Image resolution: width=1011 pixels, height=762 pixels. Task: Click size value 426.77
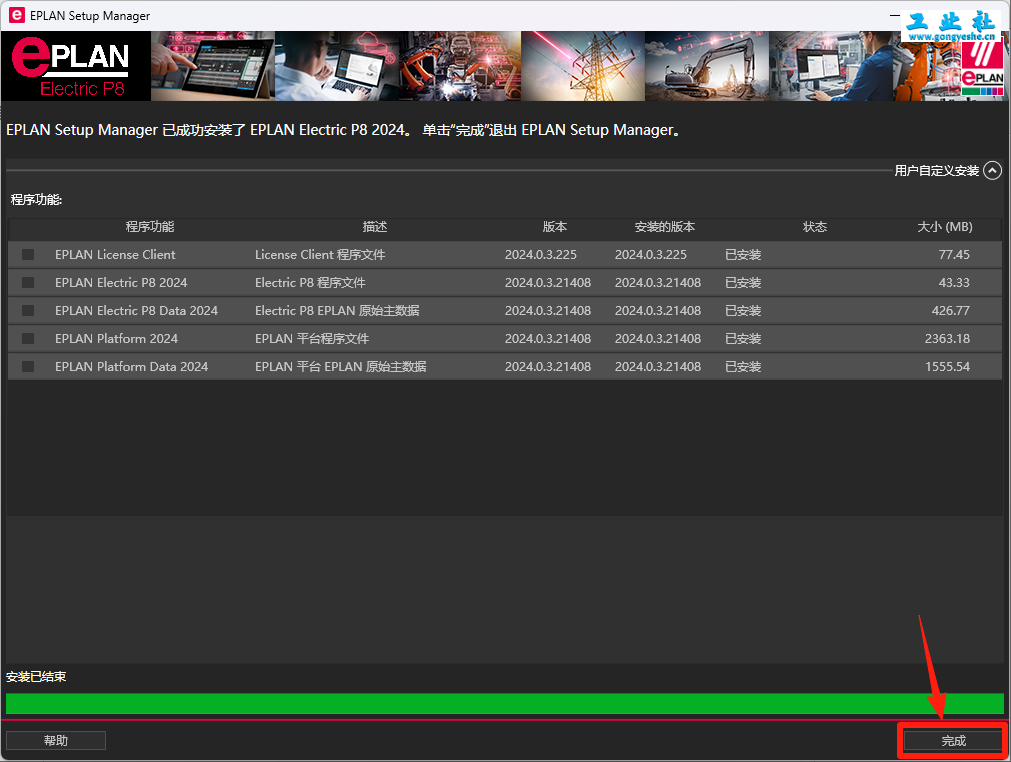pyautogui.click(x=950, y=311)
